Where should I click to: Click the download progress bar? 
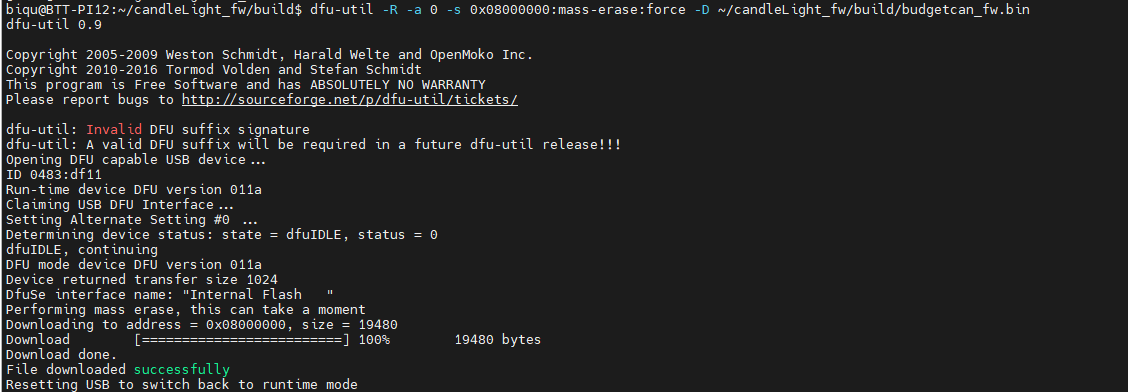tap(242, 339)
